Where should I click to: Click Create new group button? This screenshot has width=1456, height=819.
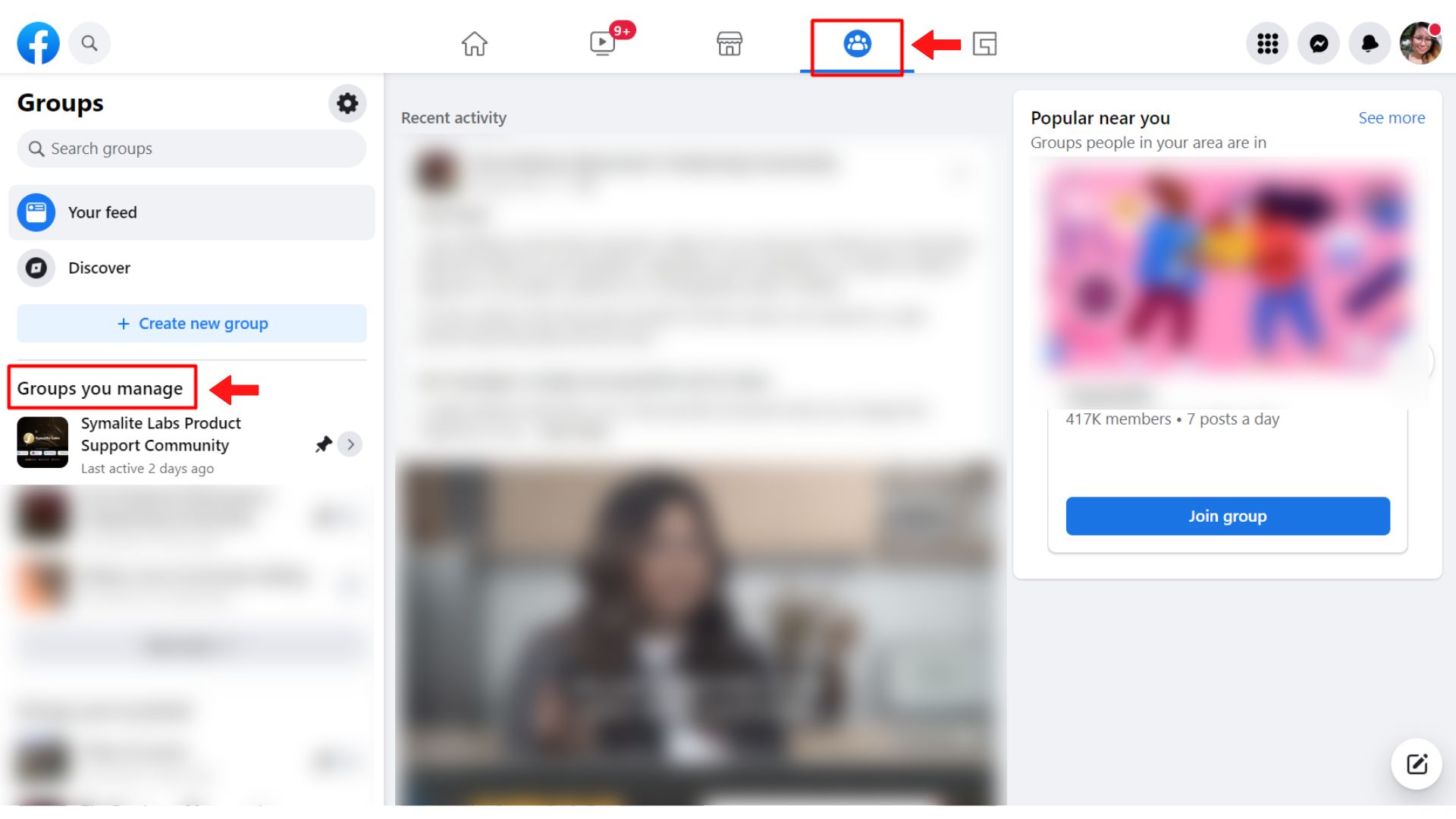[x=192, y=324]
